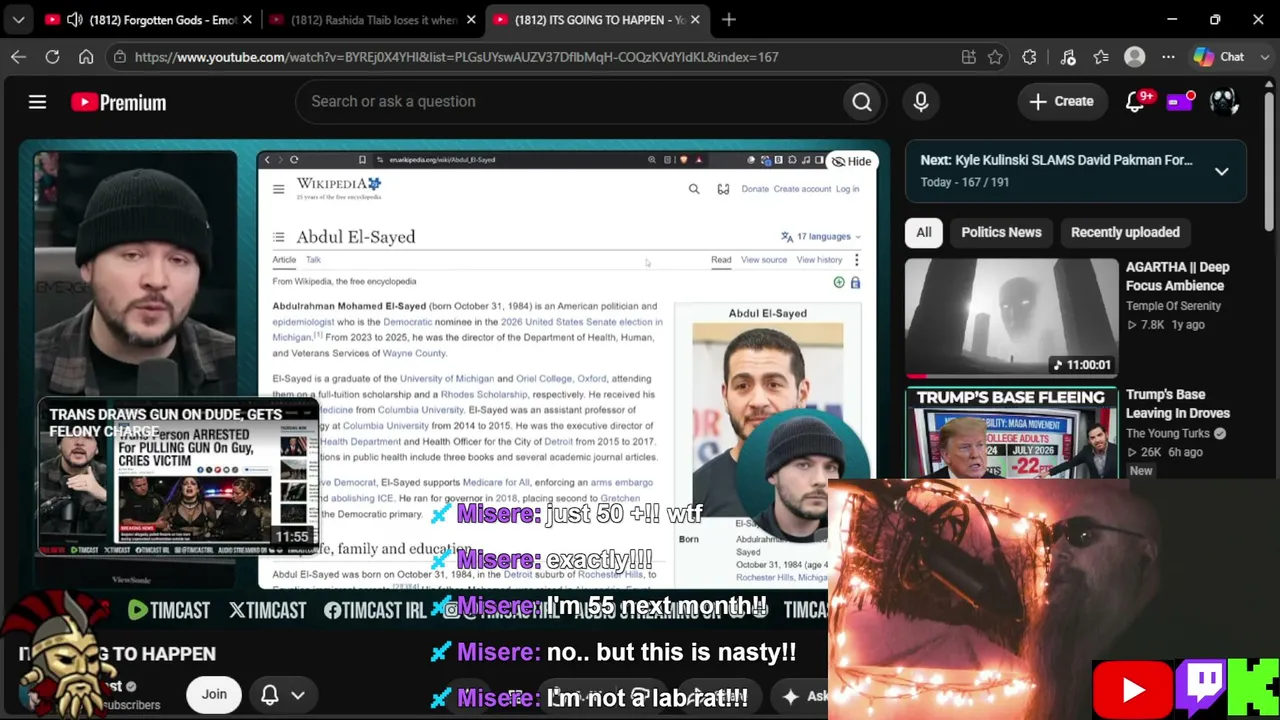Open Trump's Base Fleeing video thumbnail
This screenshot has height=720, width=1280.
[1011, 433]
